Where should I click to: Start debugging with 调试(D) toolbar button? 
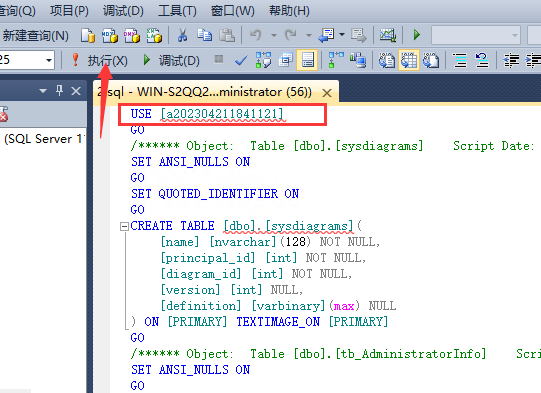click(171, 61)
